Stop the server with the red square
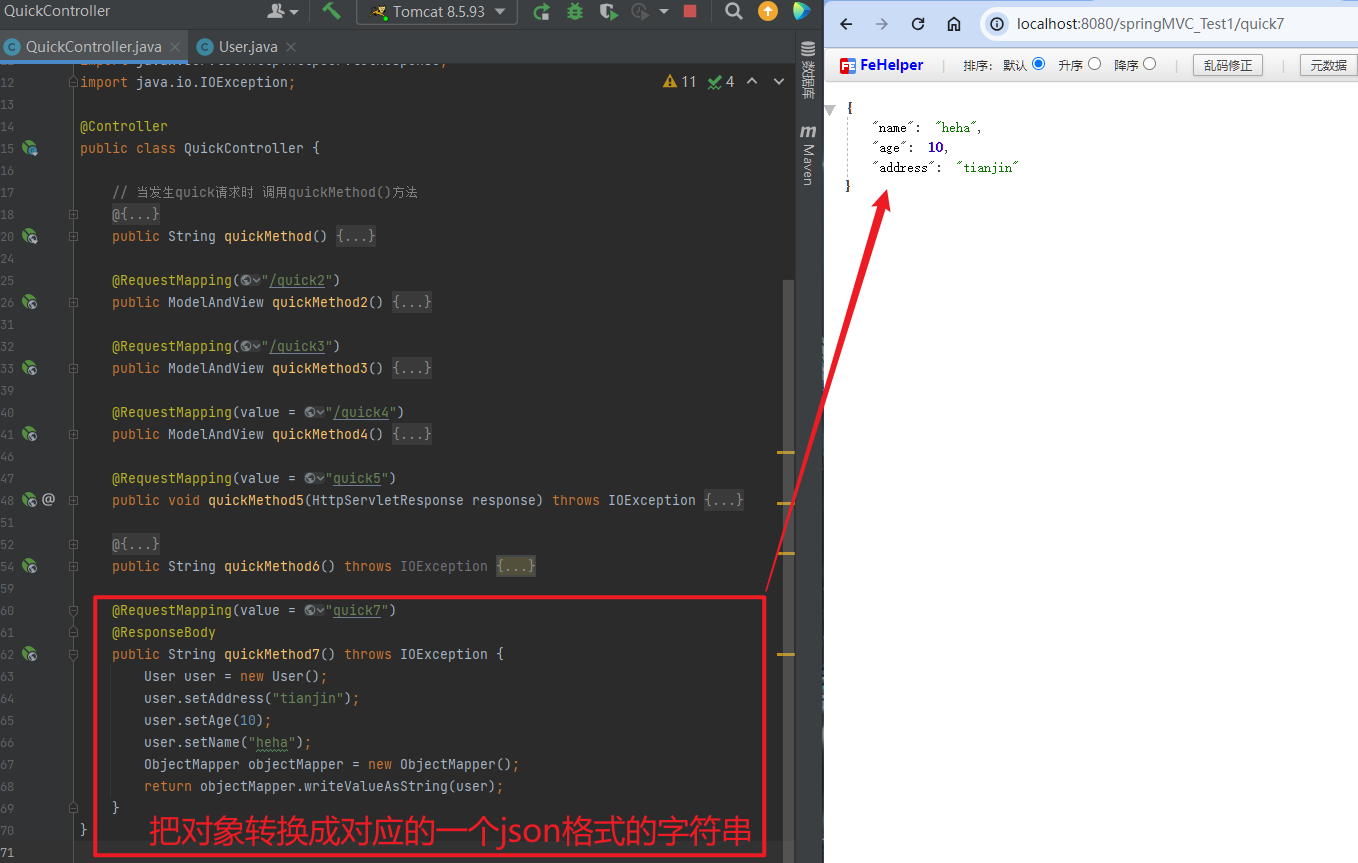The height and width of the screenshot is (863, 1358). [690, 11]
